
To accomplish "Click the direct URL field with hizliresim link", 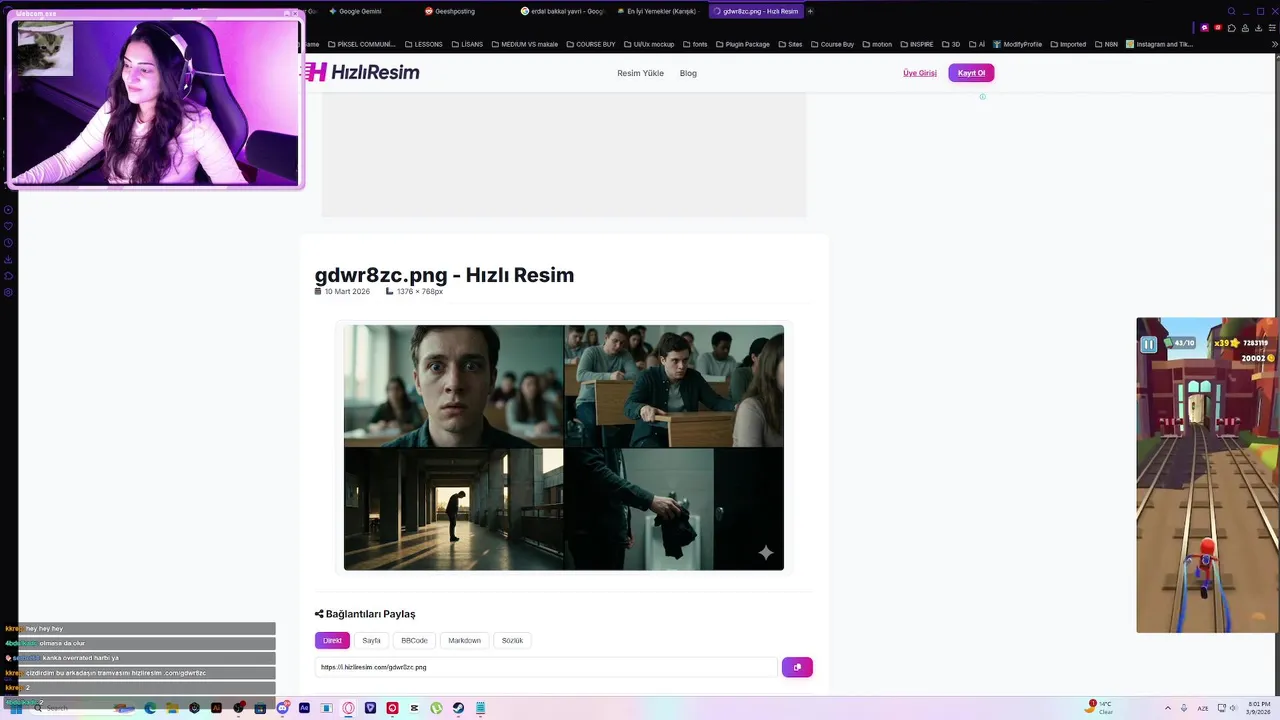I will click(x=546, y=667).
